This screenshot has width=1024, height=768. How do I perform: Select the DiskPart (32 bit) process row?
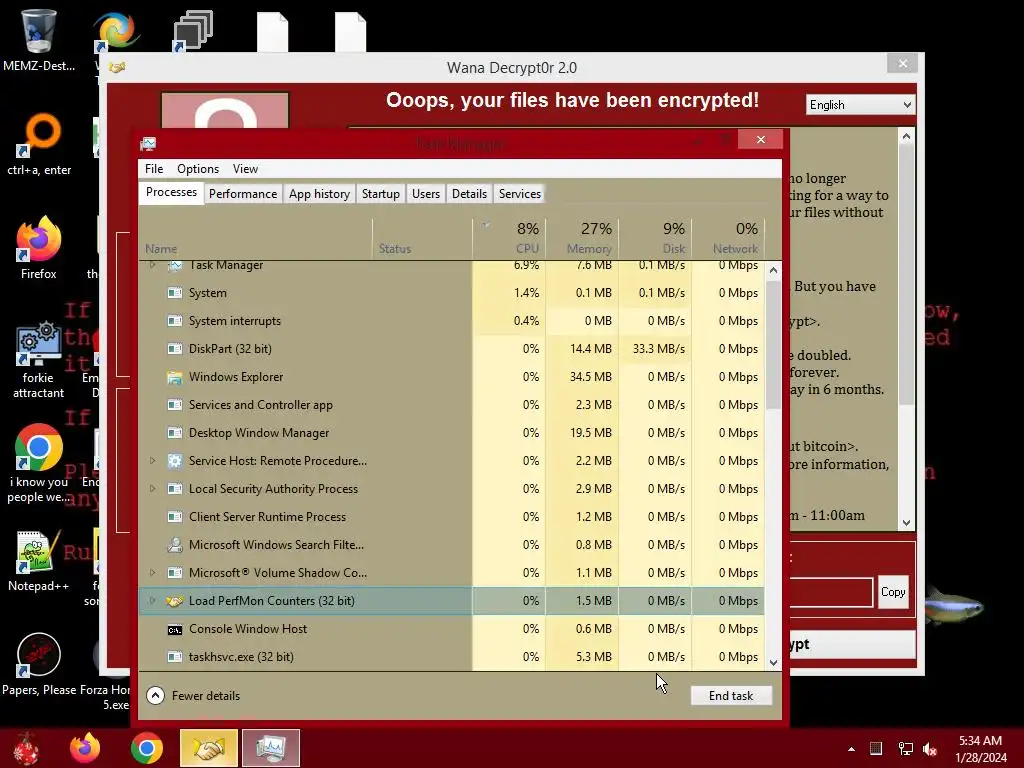pos(451,349)
